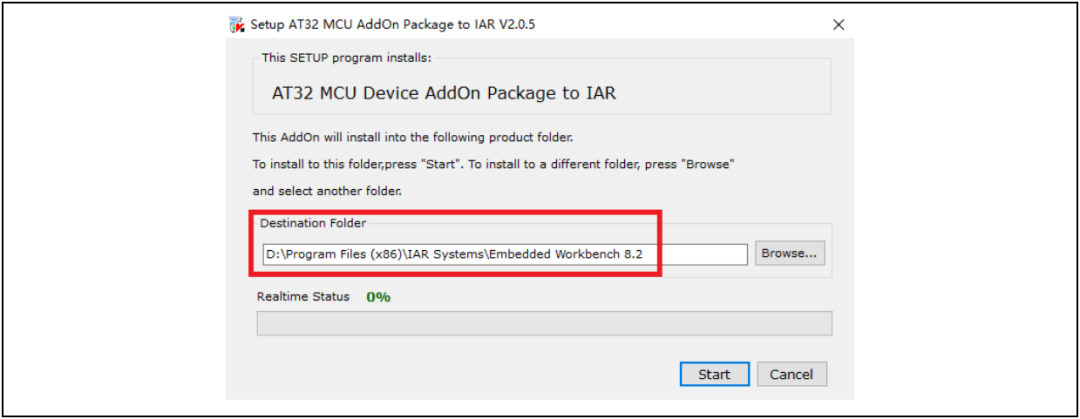Start the AddOn installation
This screenshot has height=419, width=1080.
point(714,374)
